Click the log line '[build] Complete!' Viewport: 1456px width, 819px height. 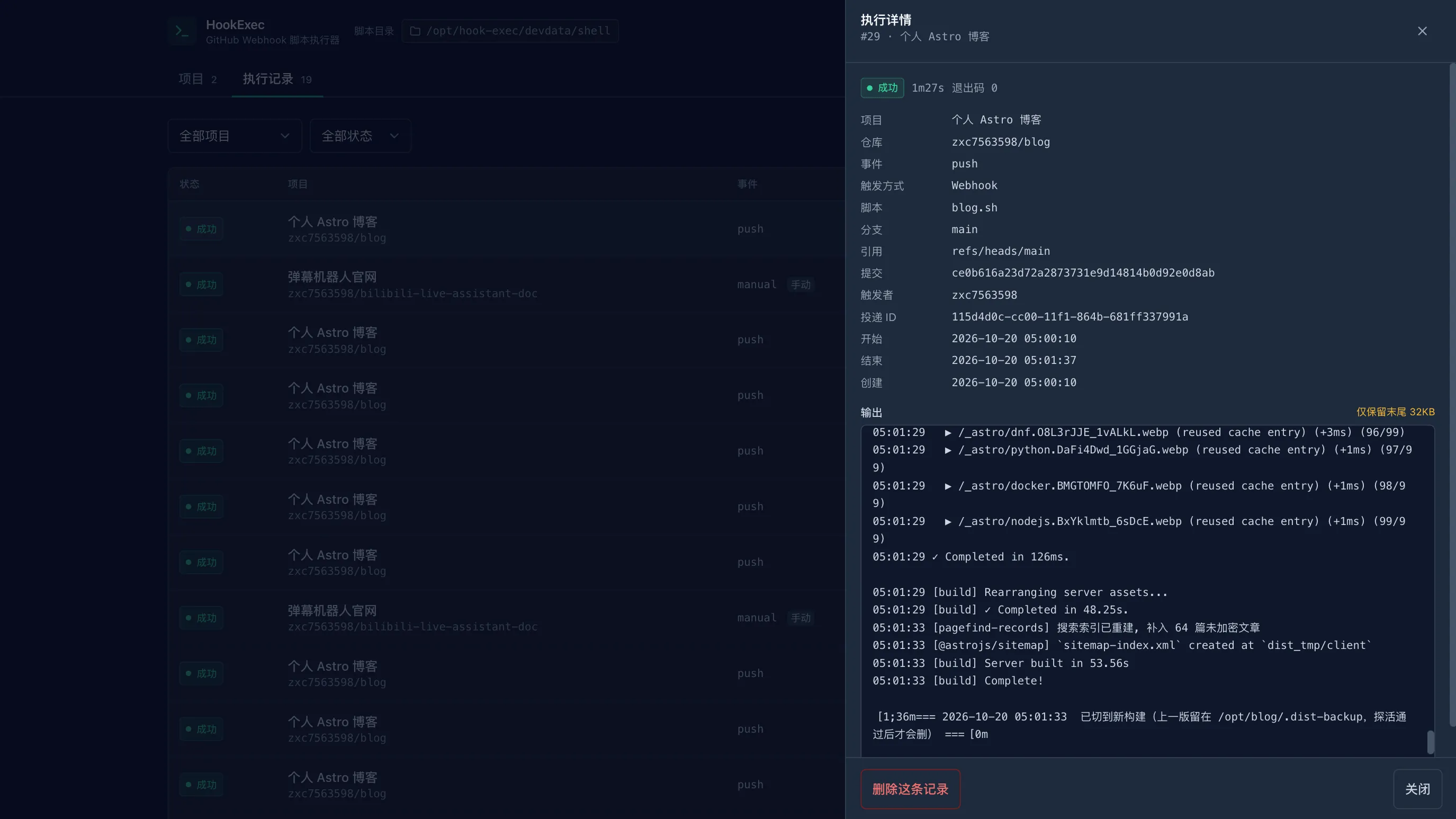(958, 680)
